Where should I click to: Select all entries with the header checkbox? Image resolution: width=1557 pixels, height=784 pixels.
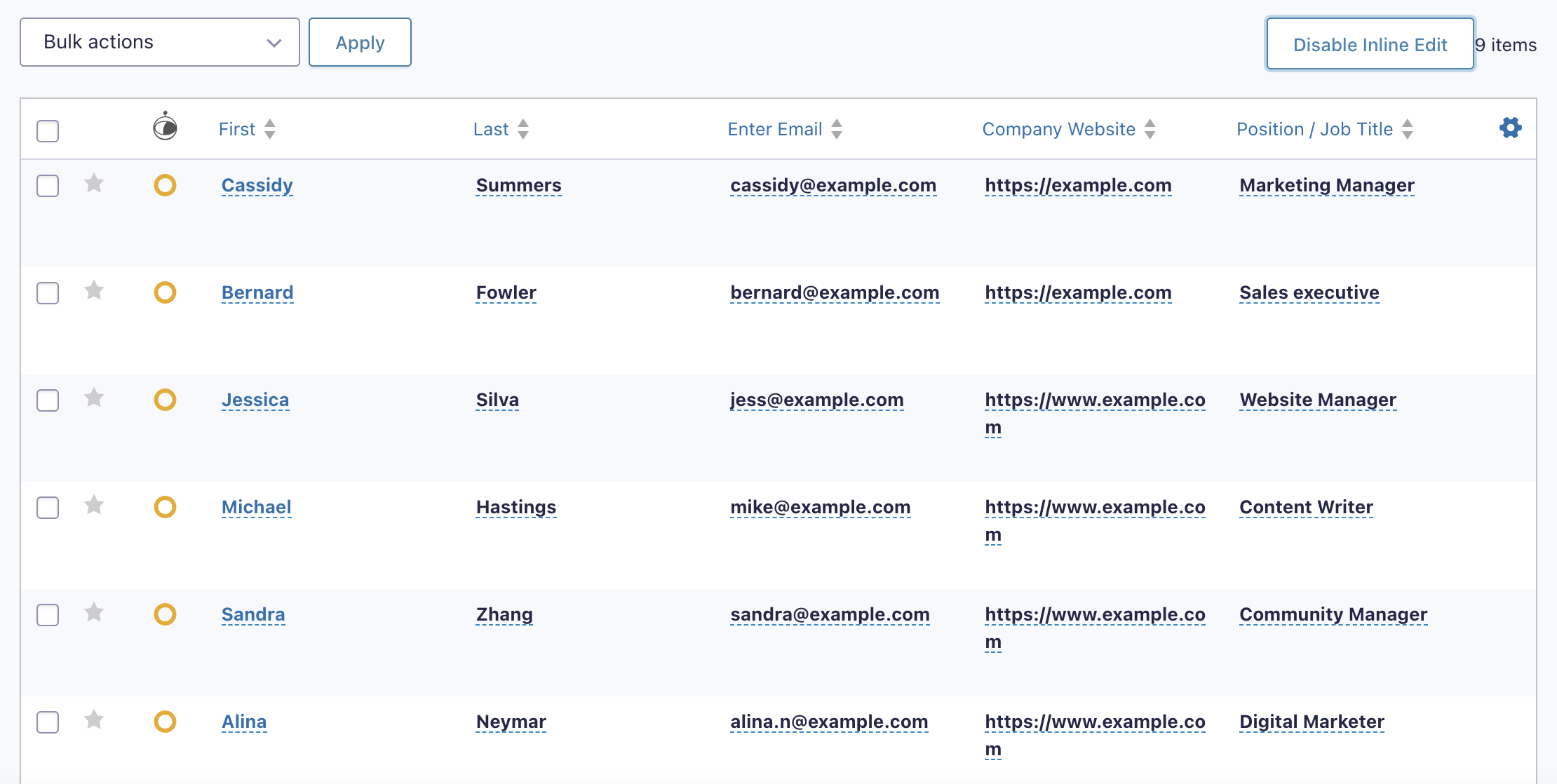[x=48, y=131]
